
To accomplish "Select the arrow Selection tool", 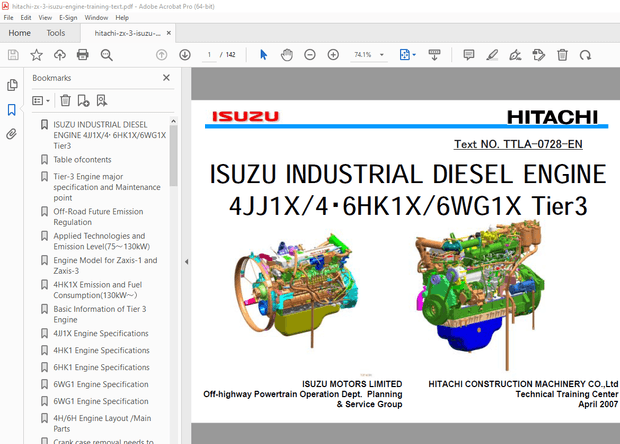I will pos(263,55).
